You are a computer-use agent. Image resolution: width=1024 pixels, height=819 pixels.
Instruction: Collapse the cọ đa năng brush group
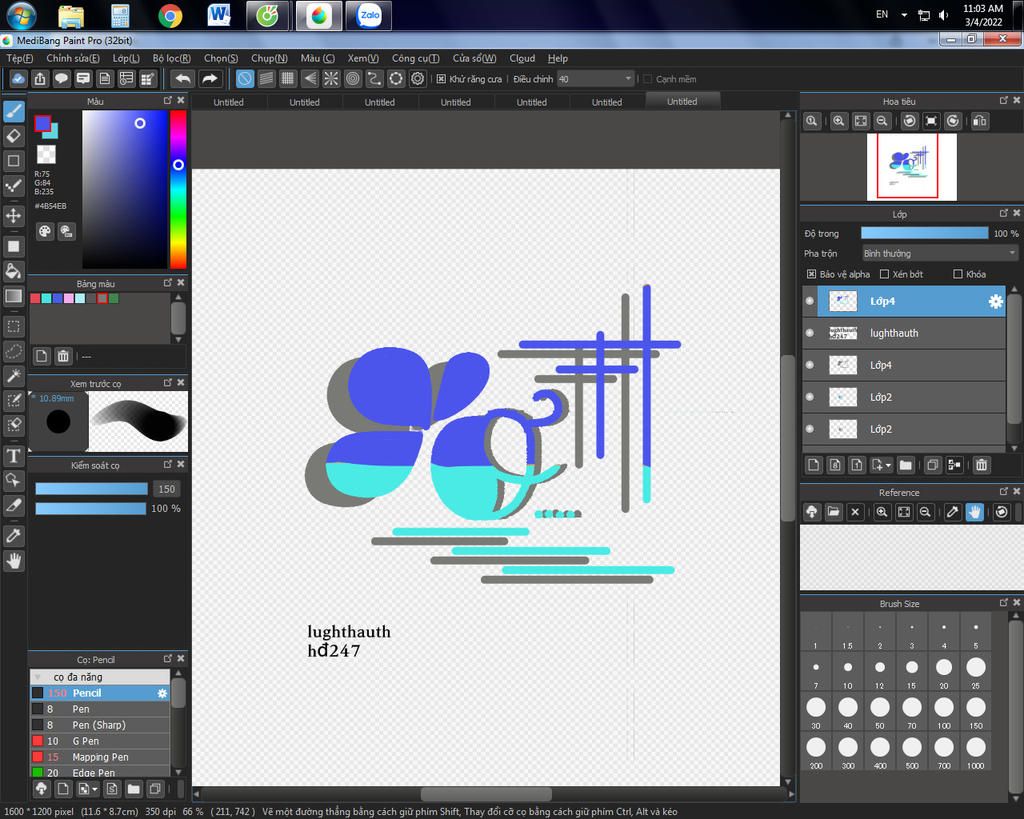pyautogui.click(x=37, y=677)
